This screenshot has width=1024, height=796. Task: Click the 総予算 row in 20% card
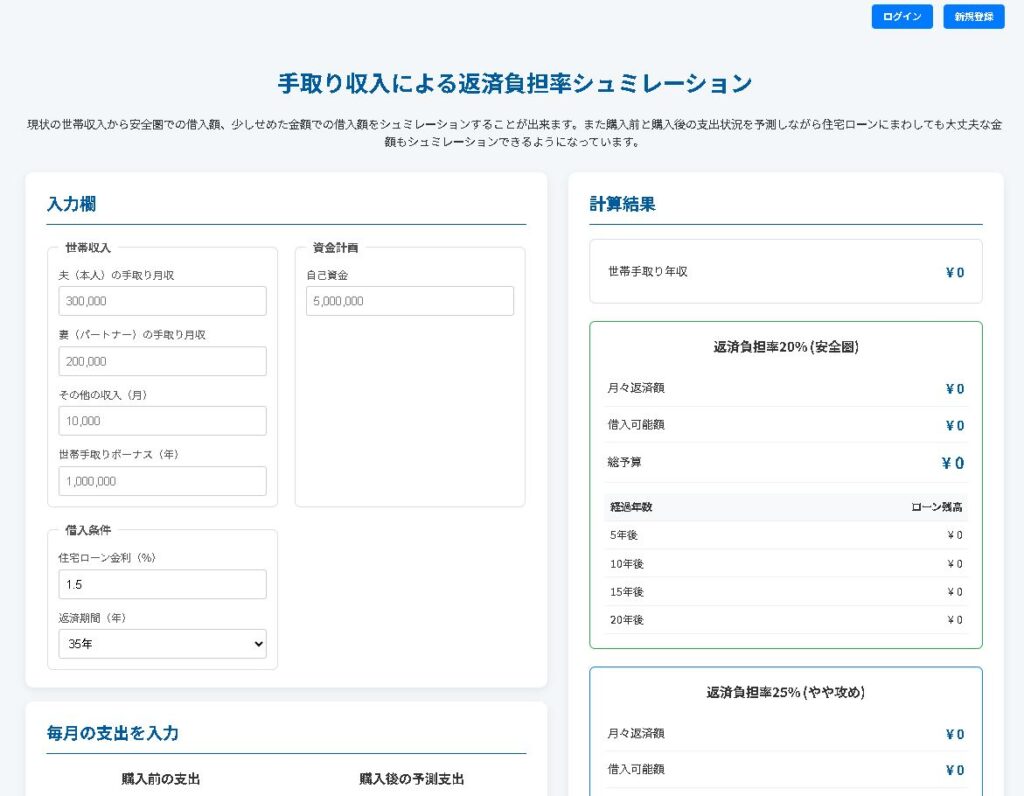[x=785, y=463]
